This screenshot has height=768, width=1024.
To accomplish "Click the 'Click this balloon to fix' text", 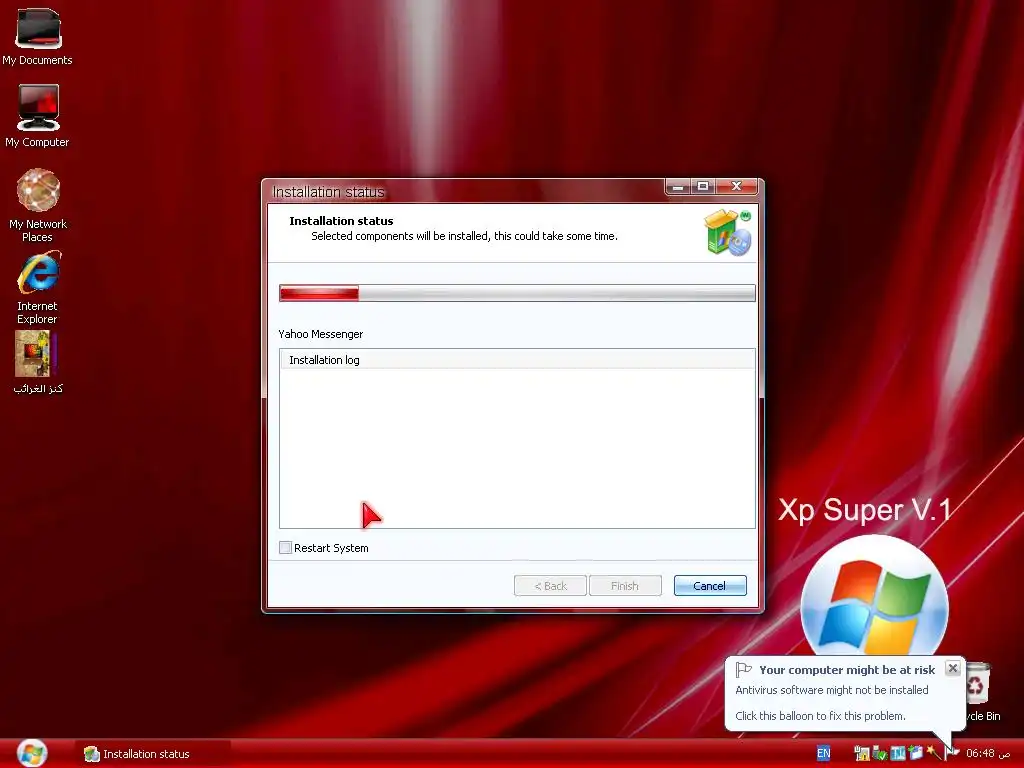I will point(820,716).
